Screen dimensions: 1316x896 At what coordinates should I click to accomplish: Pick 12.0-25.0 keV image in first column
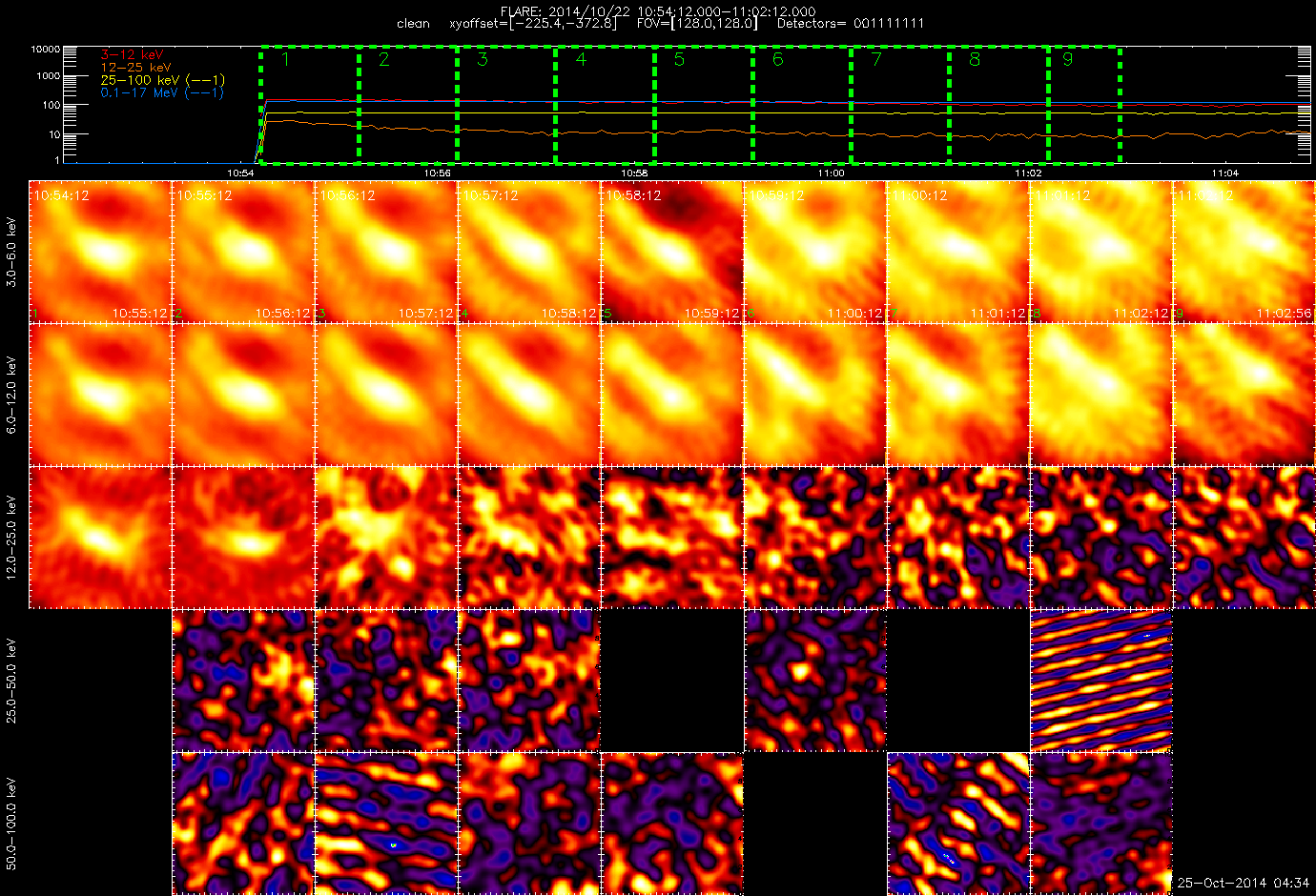100,537
